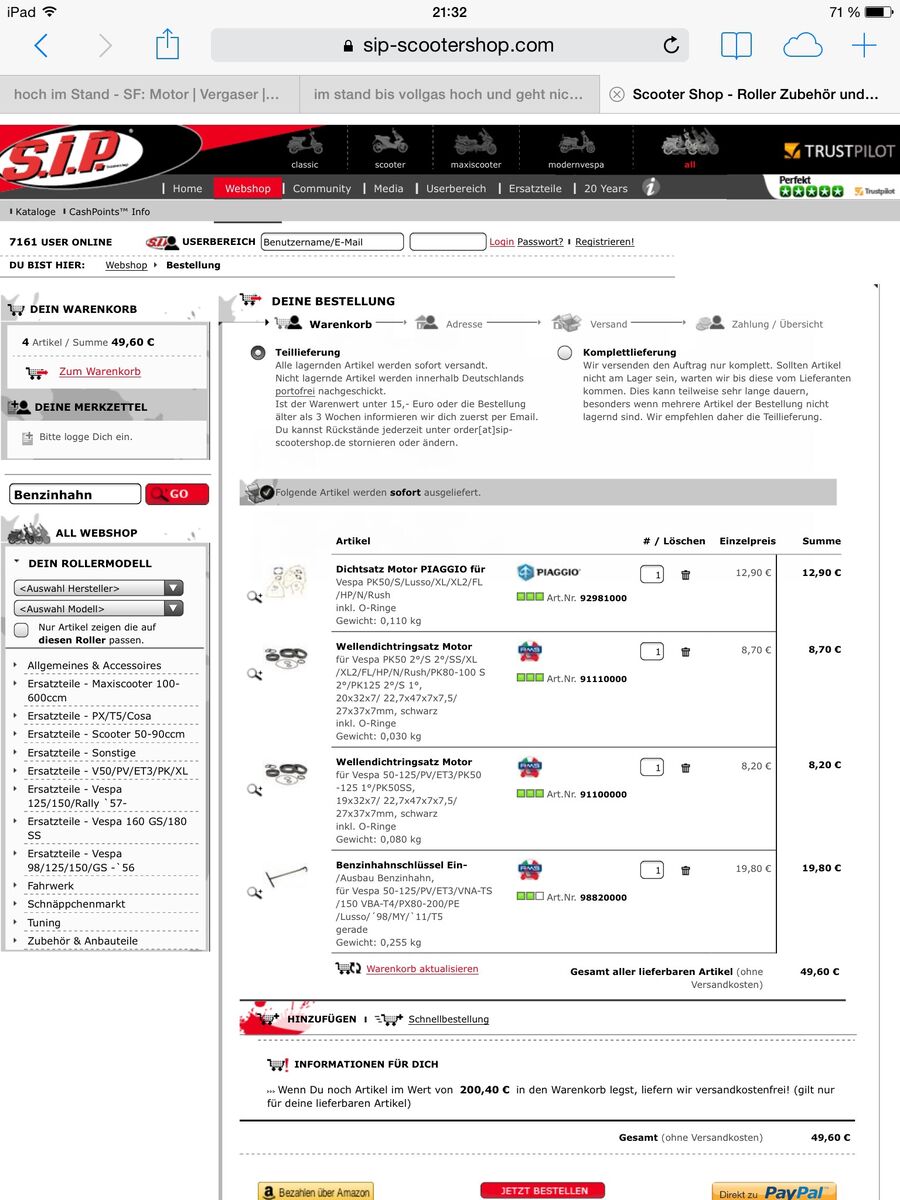This screenshot has width=900, height=1200.
Task: Expand Ersatzteile - PX/T5/Cosa category
Action: [x=89, y=716]
